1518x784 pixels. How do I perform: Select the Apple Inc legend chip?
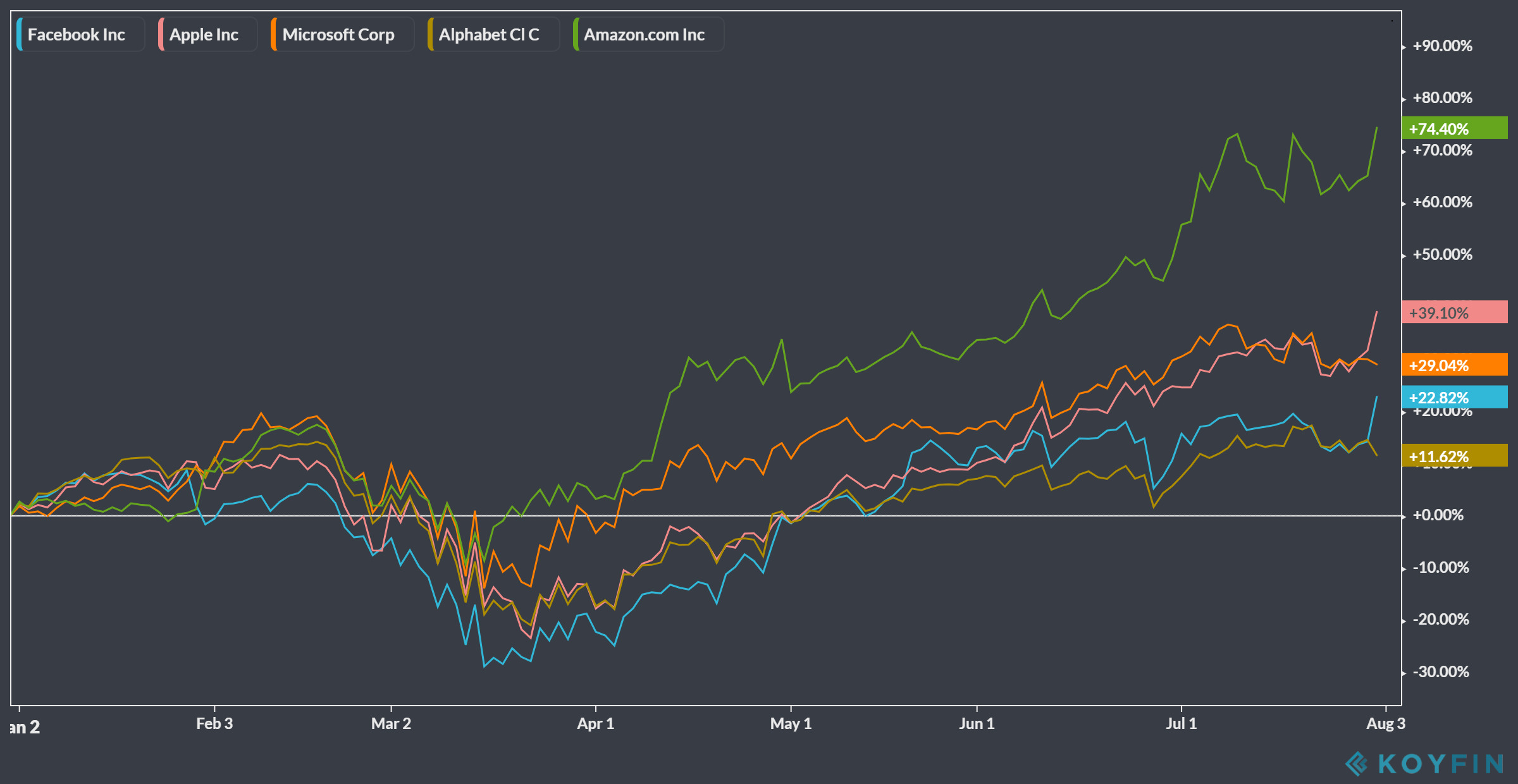click(x=207, y=34)
